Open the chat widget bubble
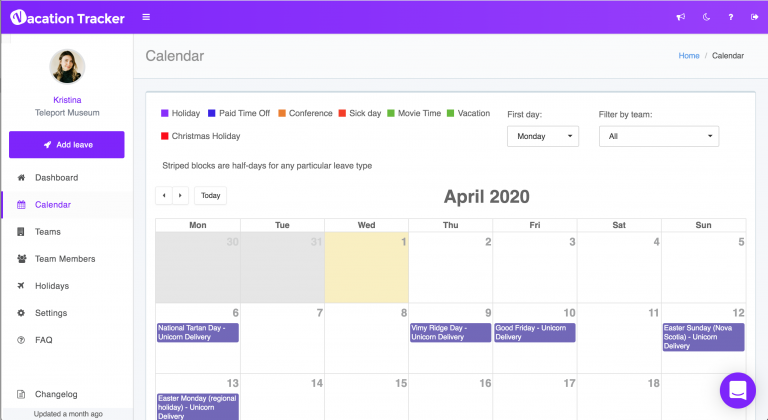The width and height of the screenshot is (768, 420). pyautogui.click(x=738, y=391)
